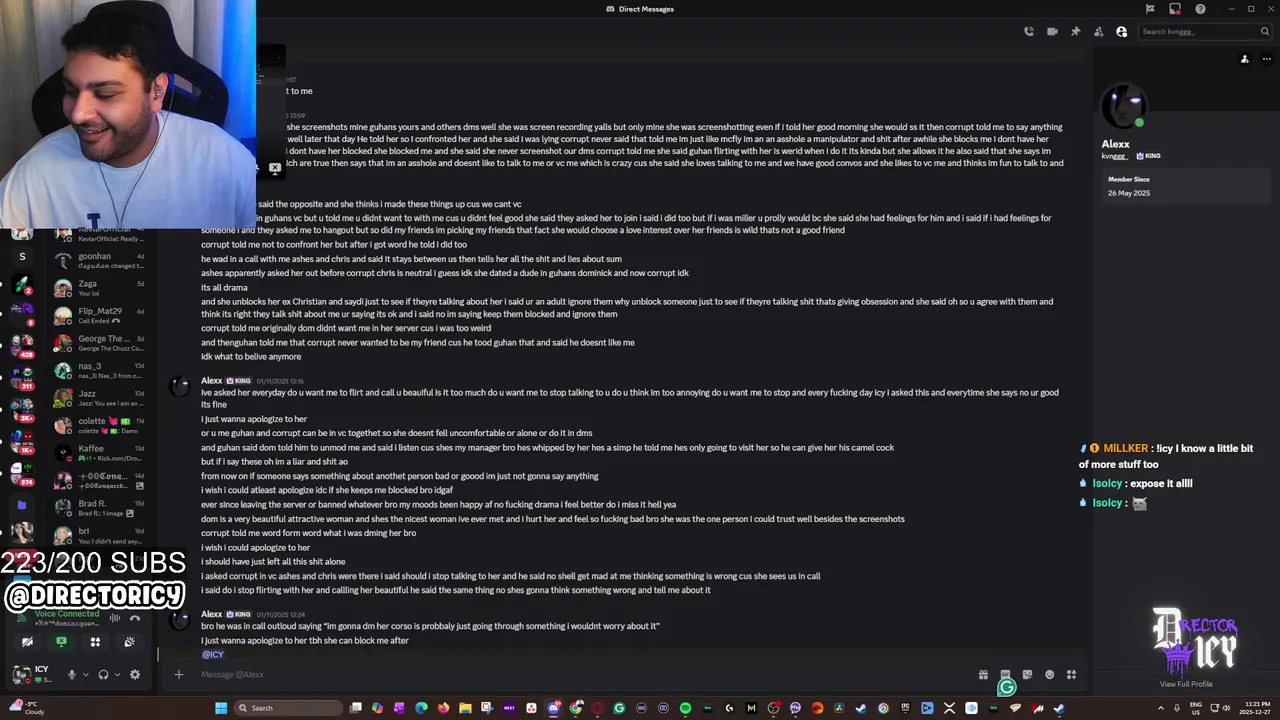Open the goonhan conversation

point(100,261)
